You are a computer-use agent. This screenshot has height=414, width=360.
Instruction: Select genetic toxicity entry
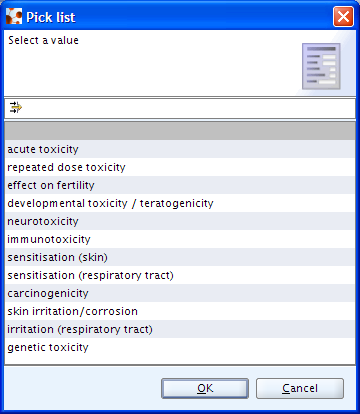180,347
